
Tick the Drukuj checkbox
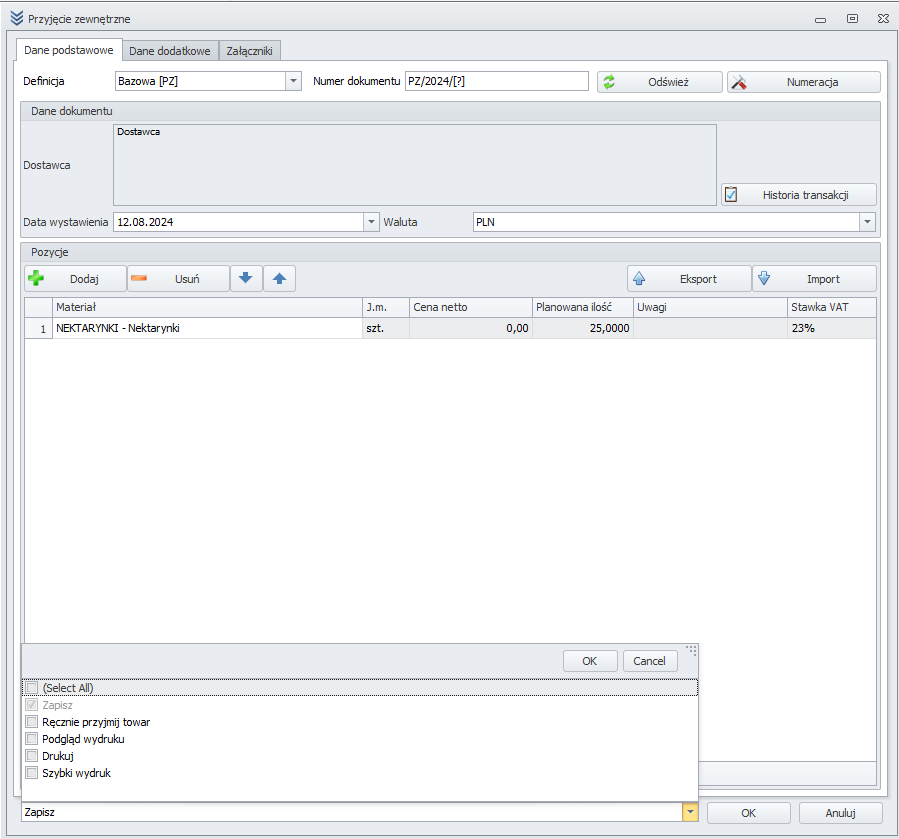point(32,756)
